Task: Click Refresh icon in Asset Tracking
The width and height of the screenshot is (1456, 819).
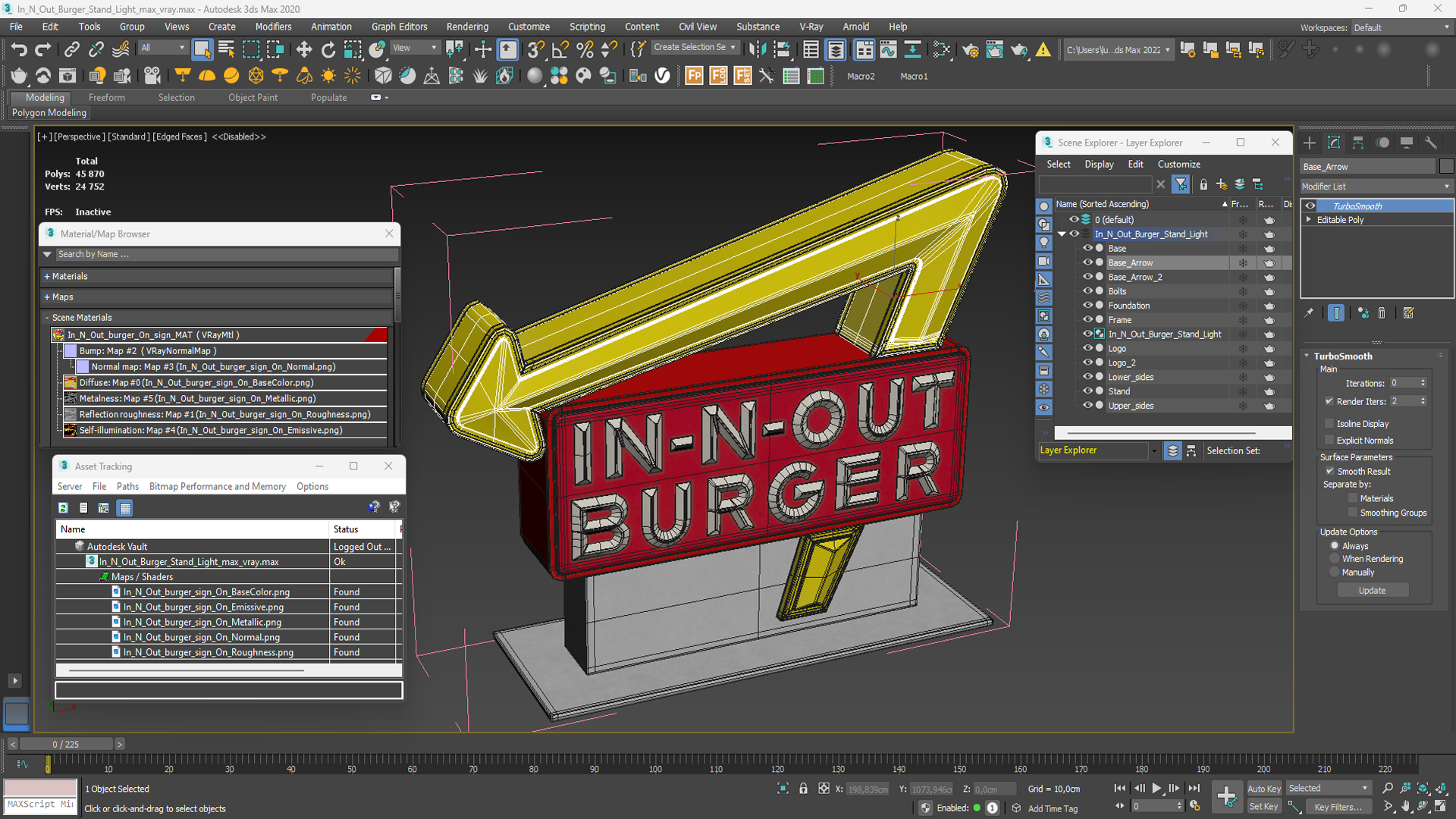Action: click(x=64, y=508)
